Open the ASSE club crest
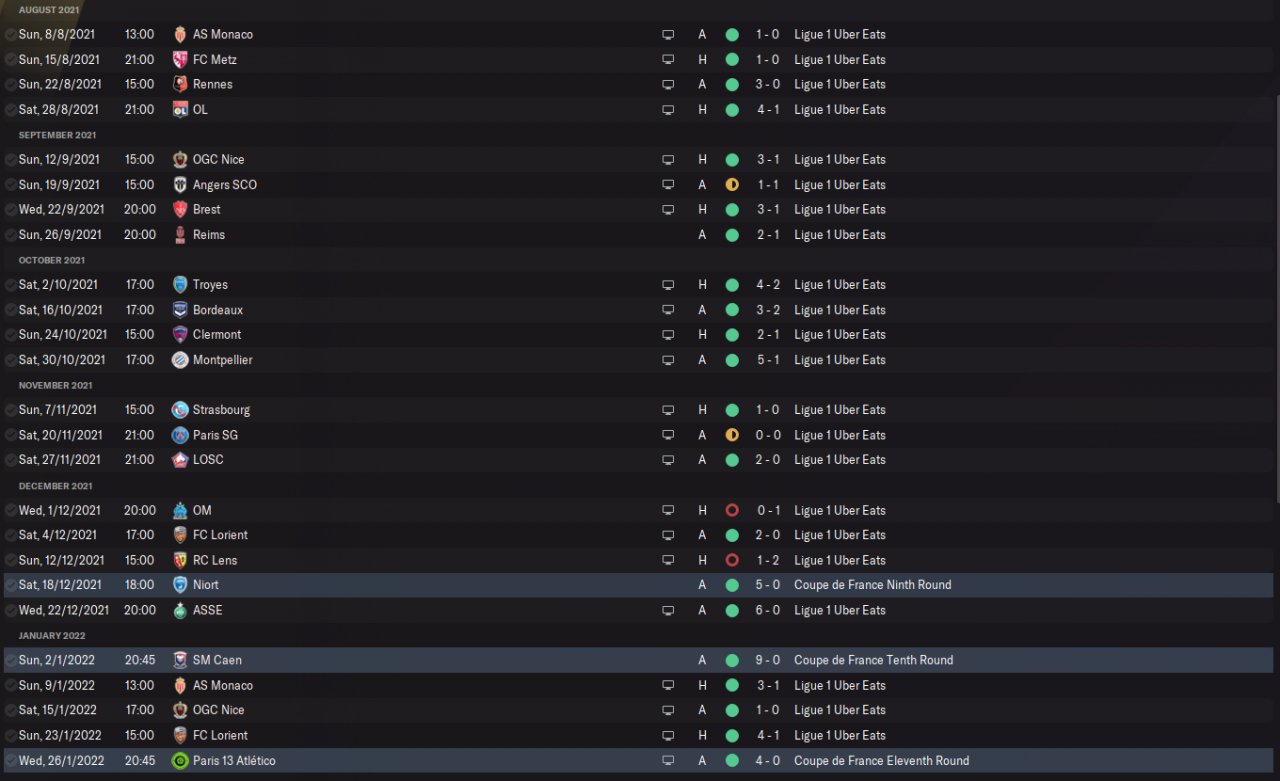The height and width of the screenshot is (781, 1280). click(x=180, y=610)
